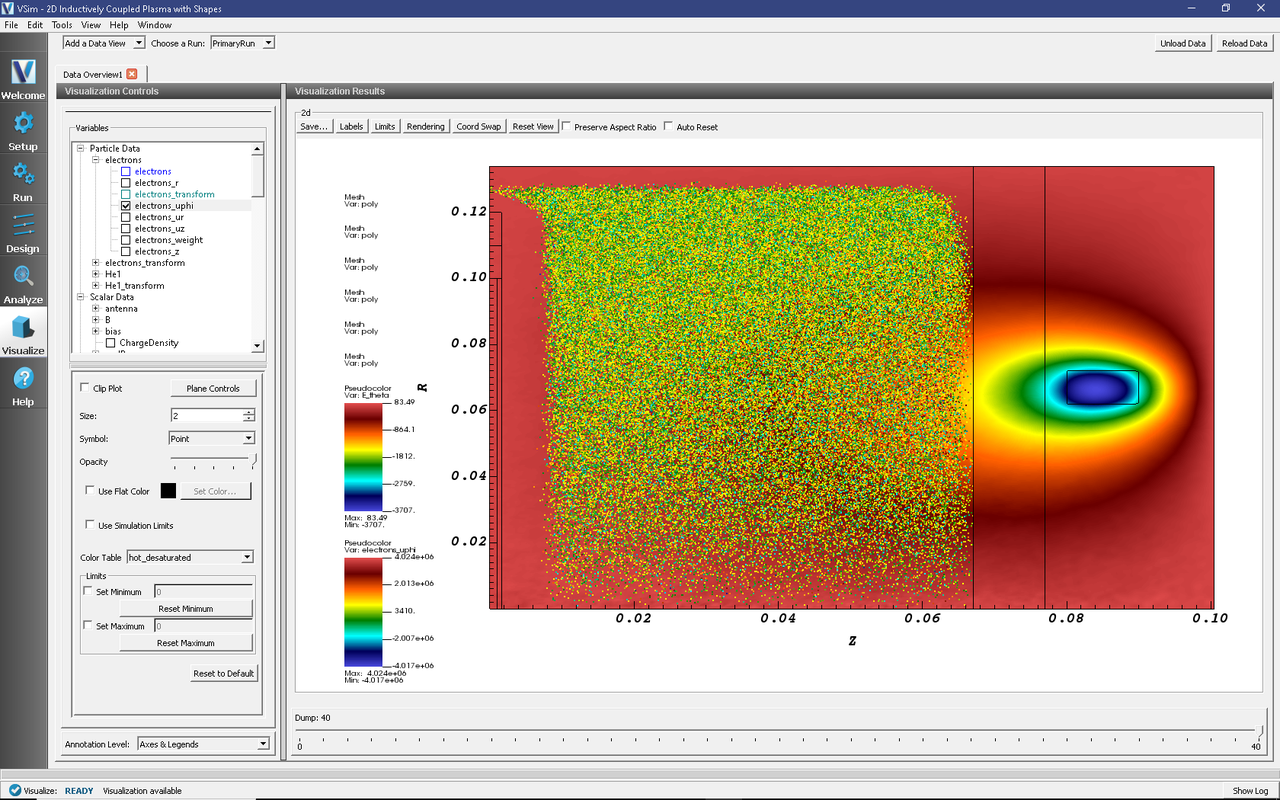Click the Save... button
Screen dimensions: 1280x800
pyautogui.click(x=314, y=127)
